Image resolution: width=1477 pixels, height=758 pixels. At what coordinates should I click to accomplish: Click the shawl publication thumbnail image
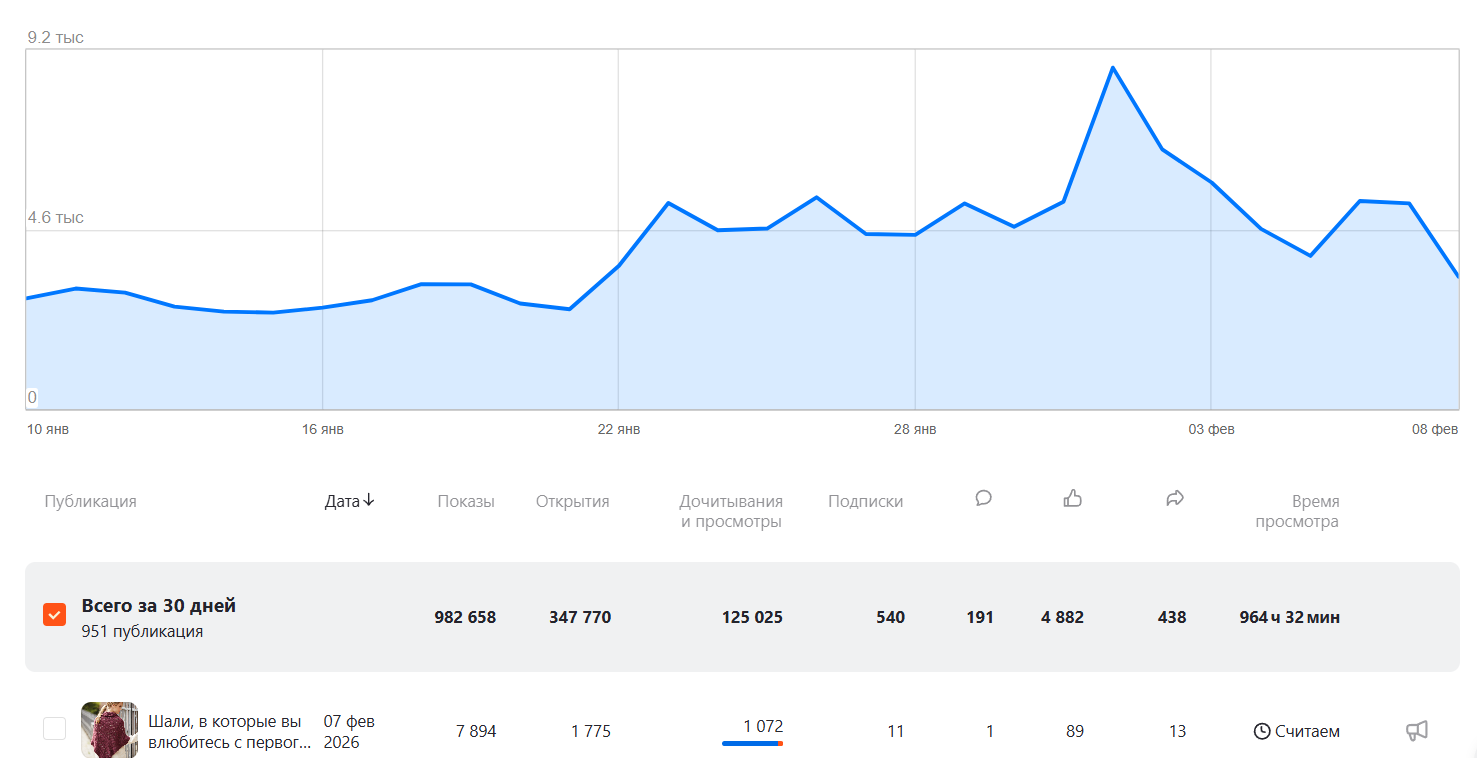click(x=109, y=730)
